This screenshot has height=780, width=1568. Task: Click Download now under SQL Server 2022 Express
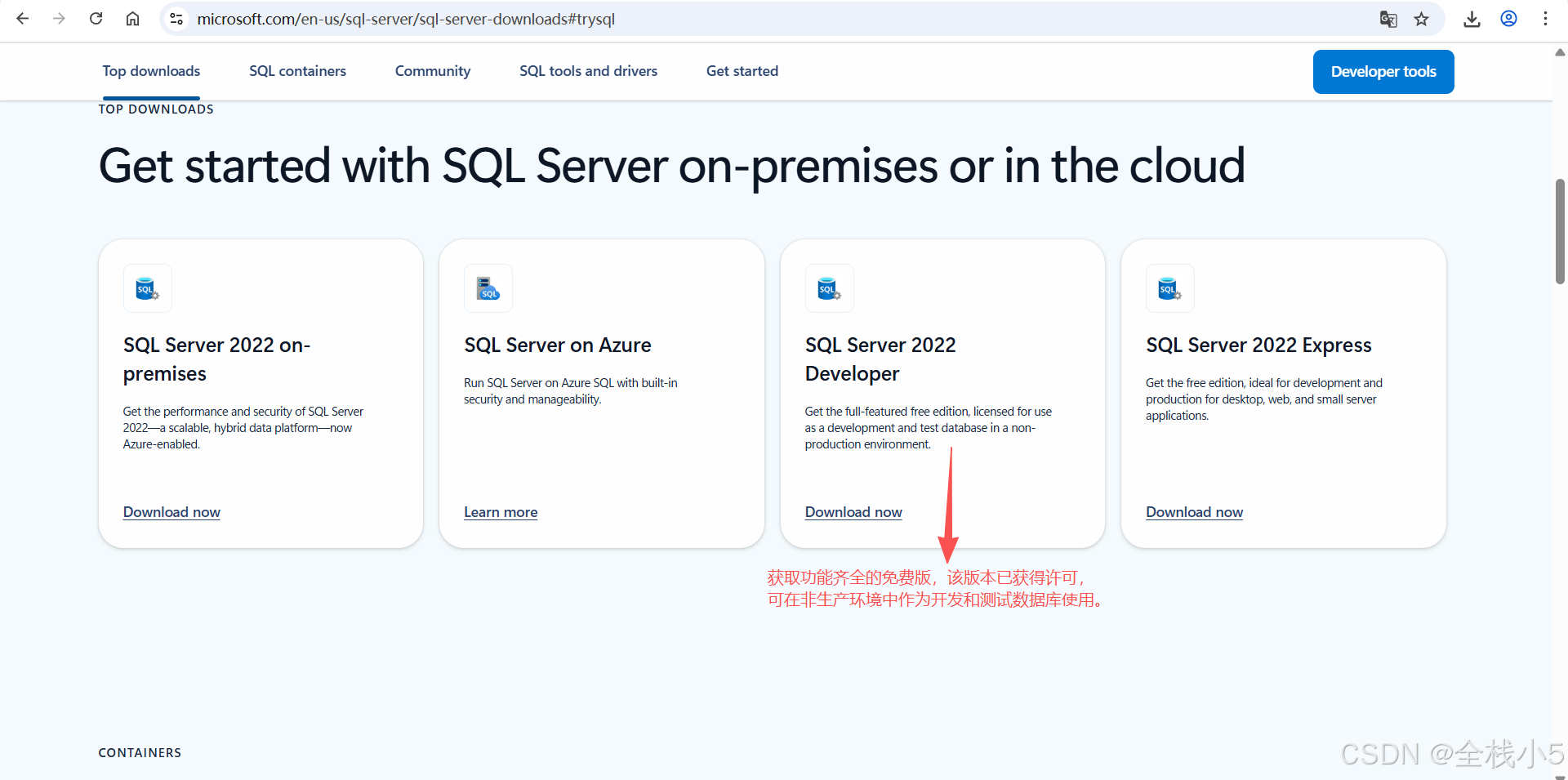coord(1194,512)
